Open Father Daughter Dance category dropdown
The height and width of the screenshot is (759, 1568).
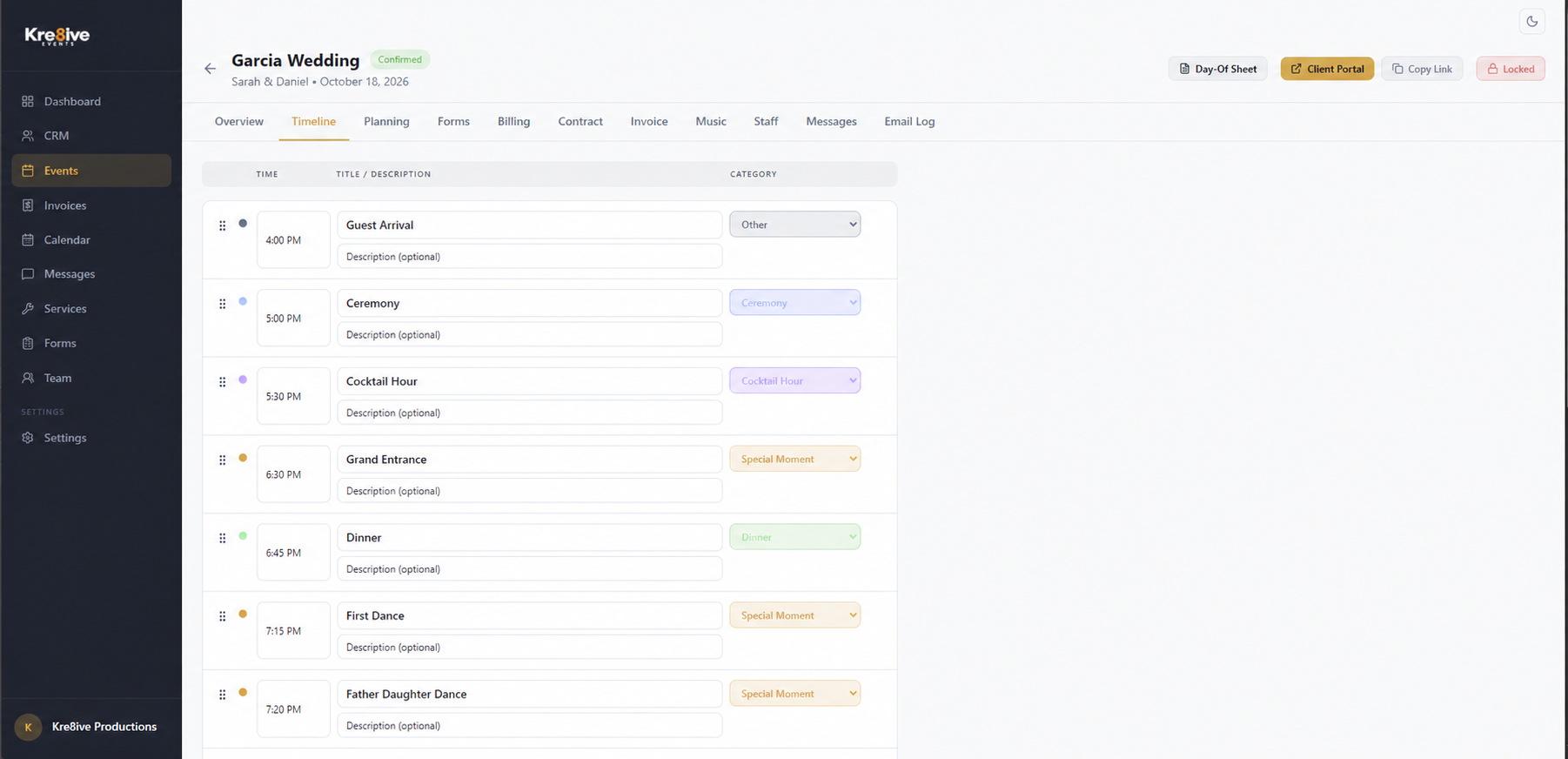[x=795, y=694]
